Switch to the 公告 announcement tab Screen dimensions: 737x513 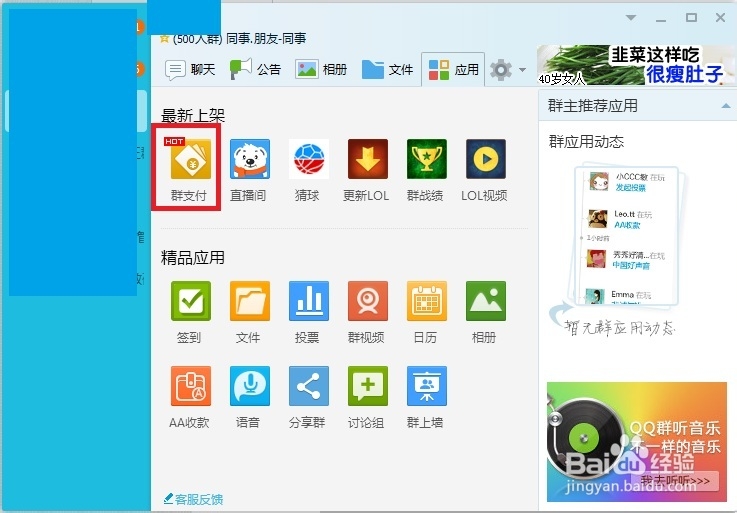tap(255, 70)
